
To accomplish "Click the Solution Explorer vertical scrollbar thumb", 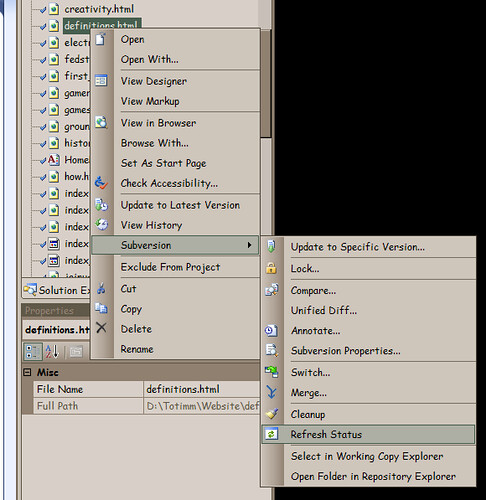I will tap(266, 83).
